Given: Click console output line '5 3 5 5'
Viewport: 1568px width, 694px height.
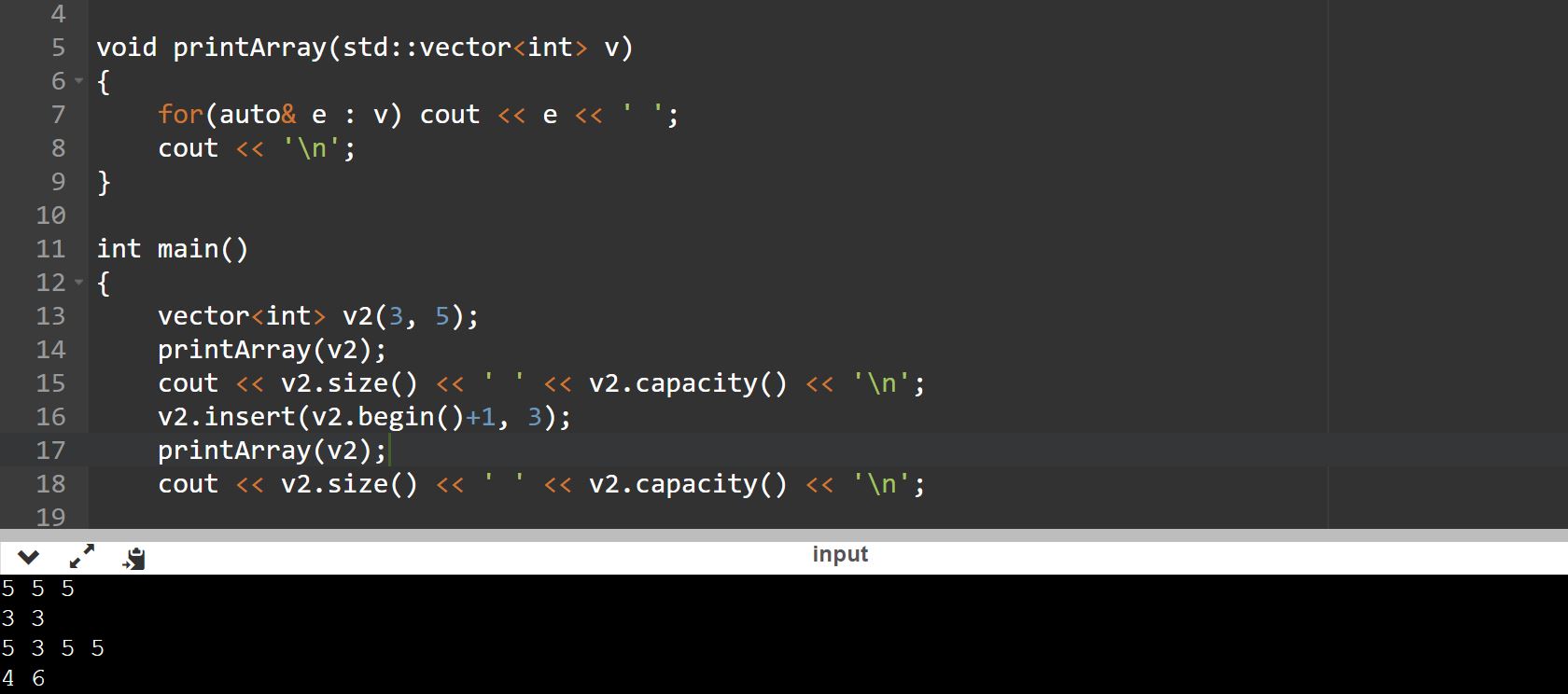Looking at the screenshot, I should pyautogui.click(x=53, y=648).
